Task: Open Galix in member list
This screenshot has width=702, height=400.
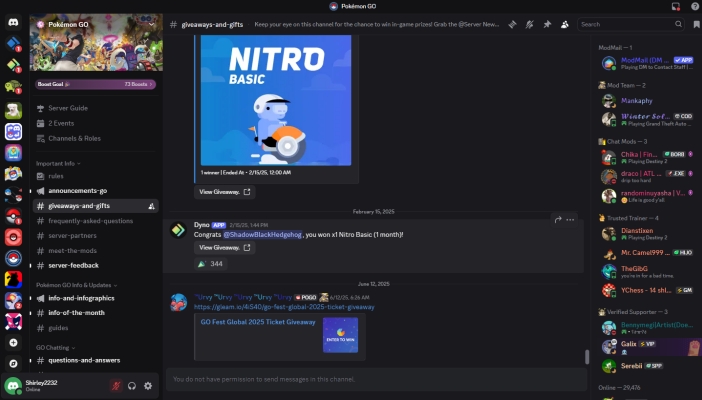Action: pyautogui.click(x=650, y=347)
